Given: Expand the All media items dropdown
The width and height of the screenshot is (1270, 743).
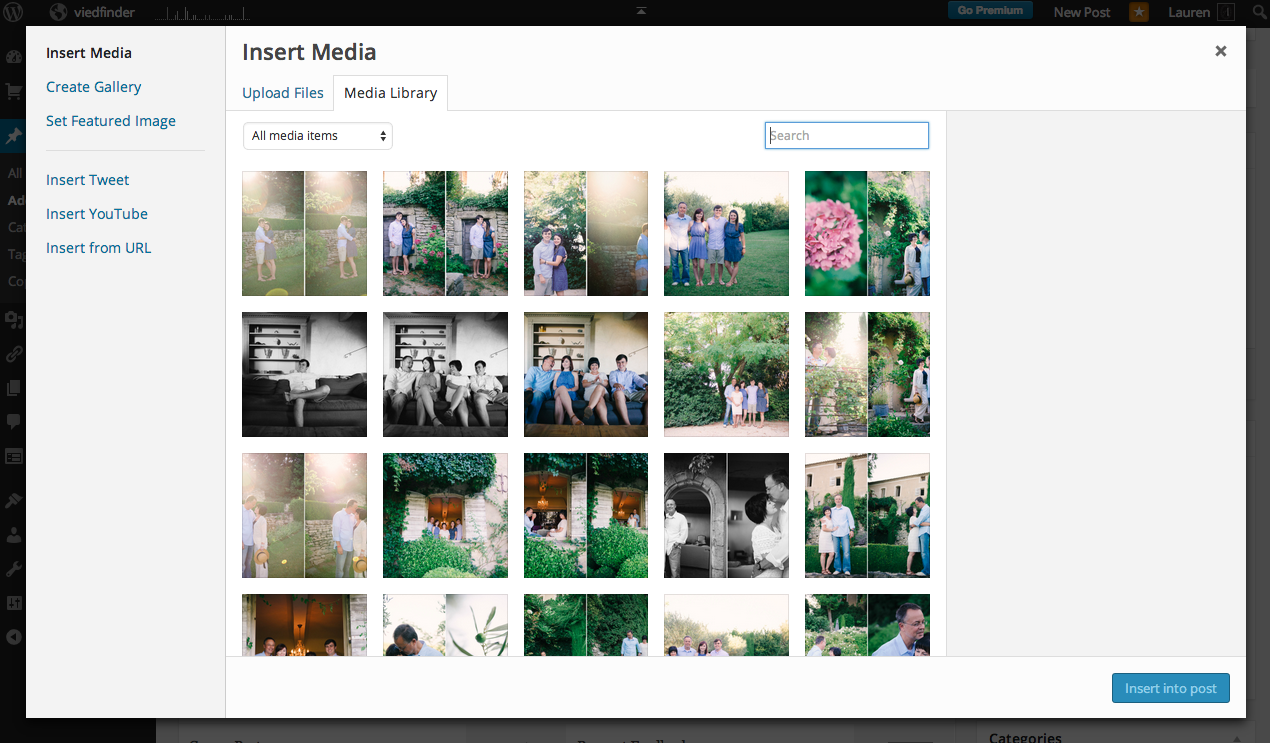Looking at the screenshot, I should coord(317,136).
